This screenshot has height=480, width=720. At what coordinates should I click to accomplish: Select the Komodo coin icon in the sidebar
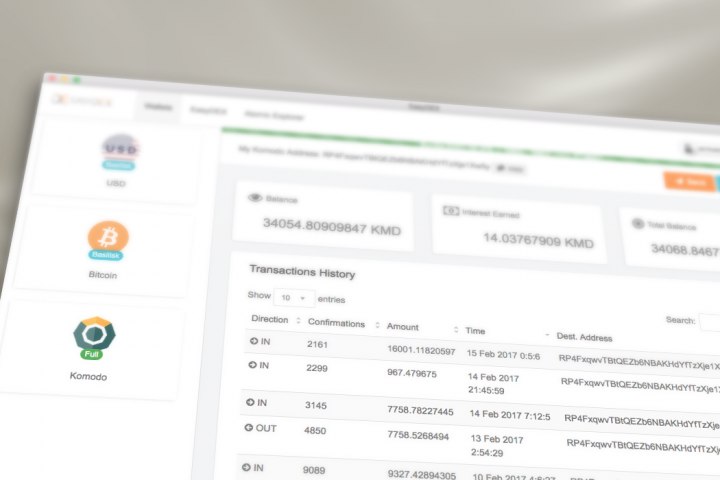[x=95, y=333]
